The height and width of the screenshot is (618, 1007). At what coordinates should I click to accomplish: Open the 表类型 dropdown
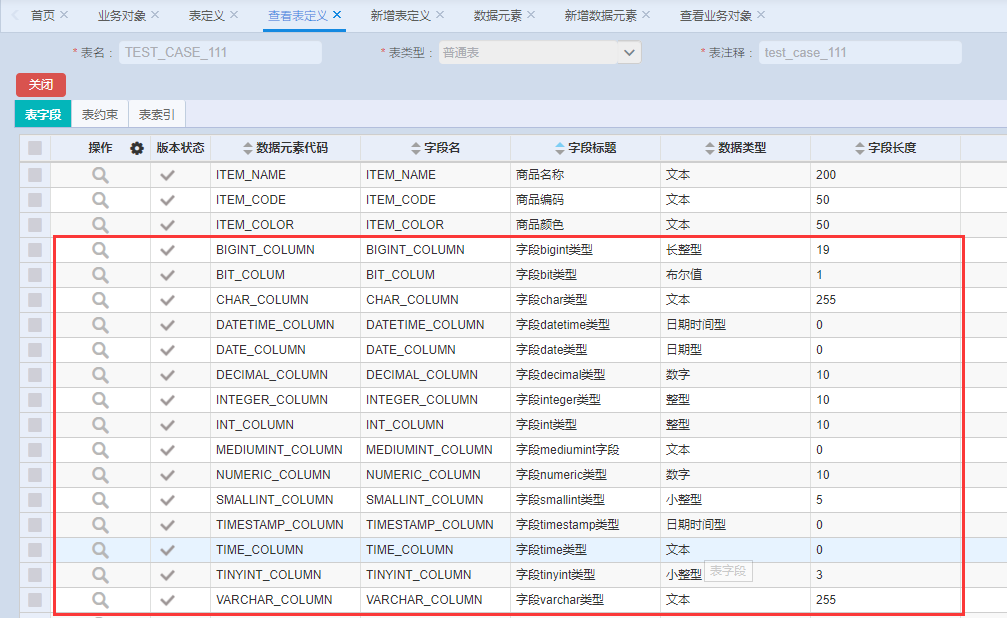pyautogui.click(x=628, y=52)
